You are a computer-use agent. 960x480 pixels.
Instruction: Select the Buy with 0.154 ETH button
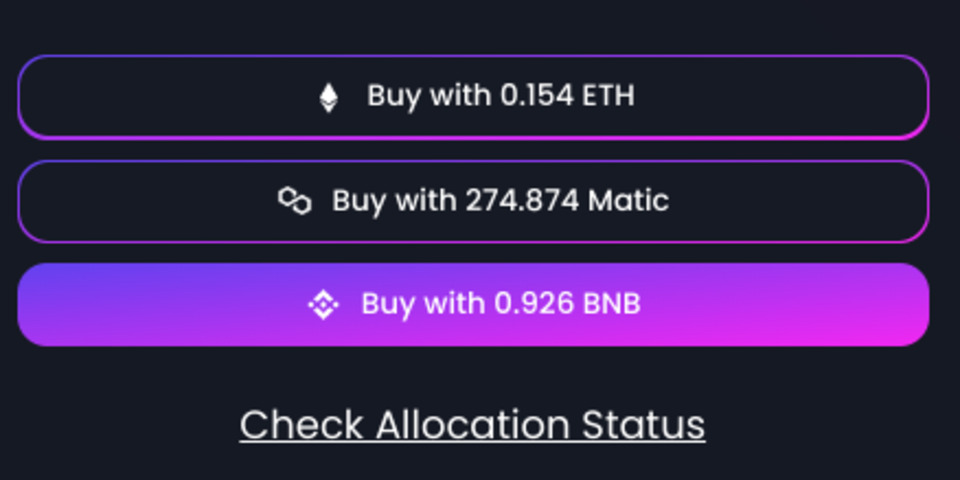pyautogui.click(x=473, y=97)
